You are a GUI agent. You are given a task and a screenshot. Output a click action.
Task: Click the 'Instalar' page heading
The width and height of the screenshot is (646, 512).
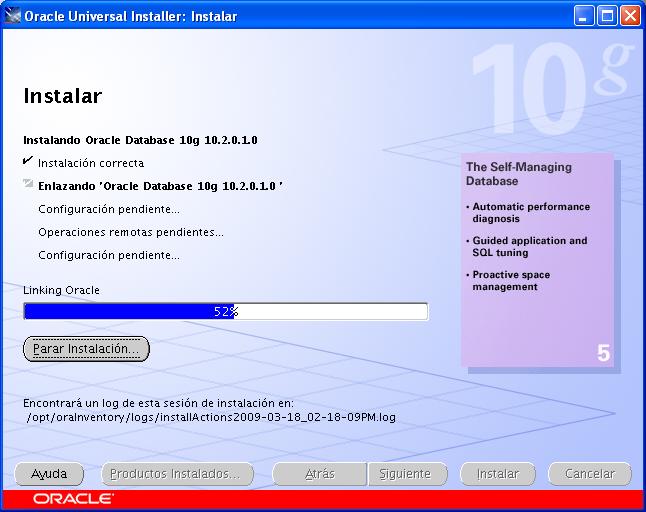(63, 96)
